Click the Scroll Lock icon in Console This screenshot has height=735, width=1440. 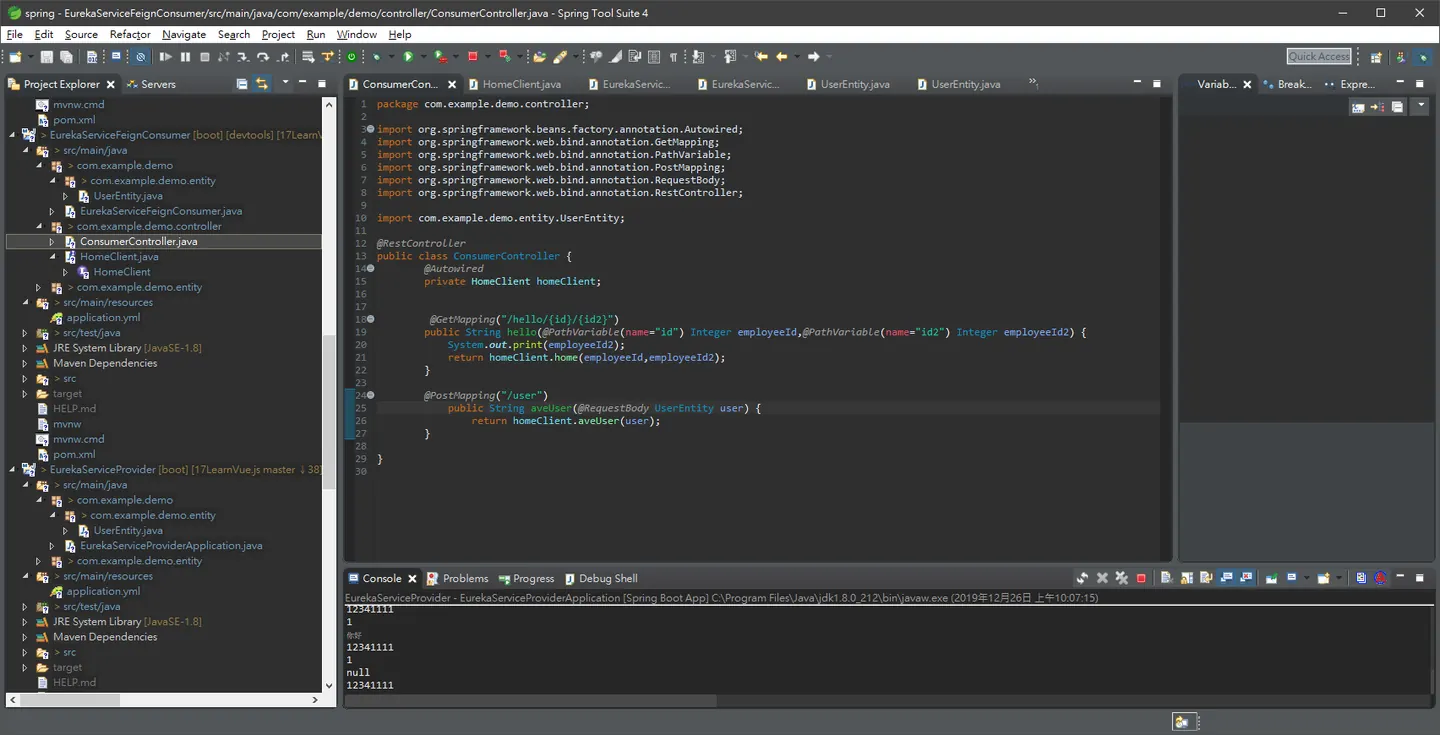tap(1186, 578)
